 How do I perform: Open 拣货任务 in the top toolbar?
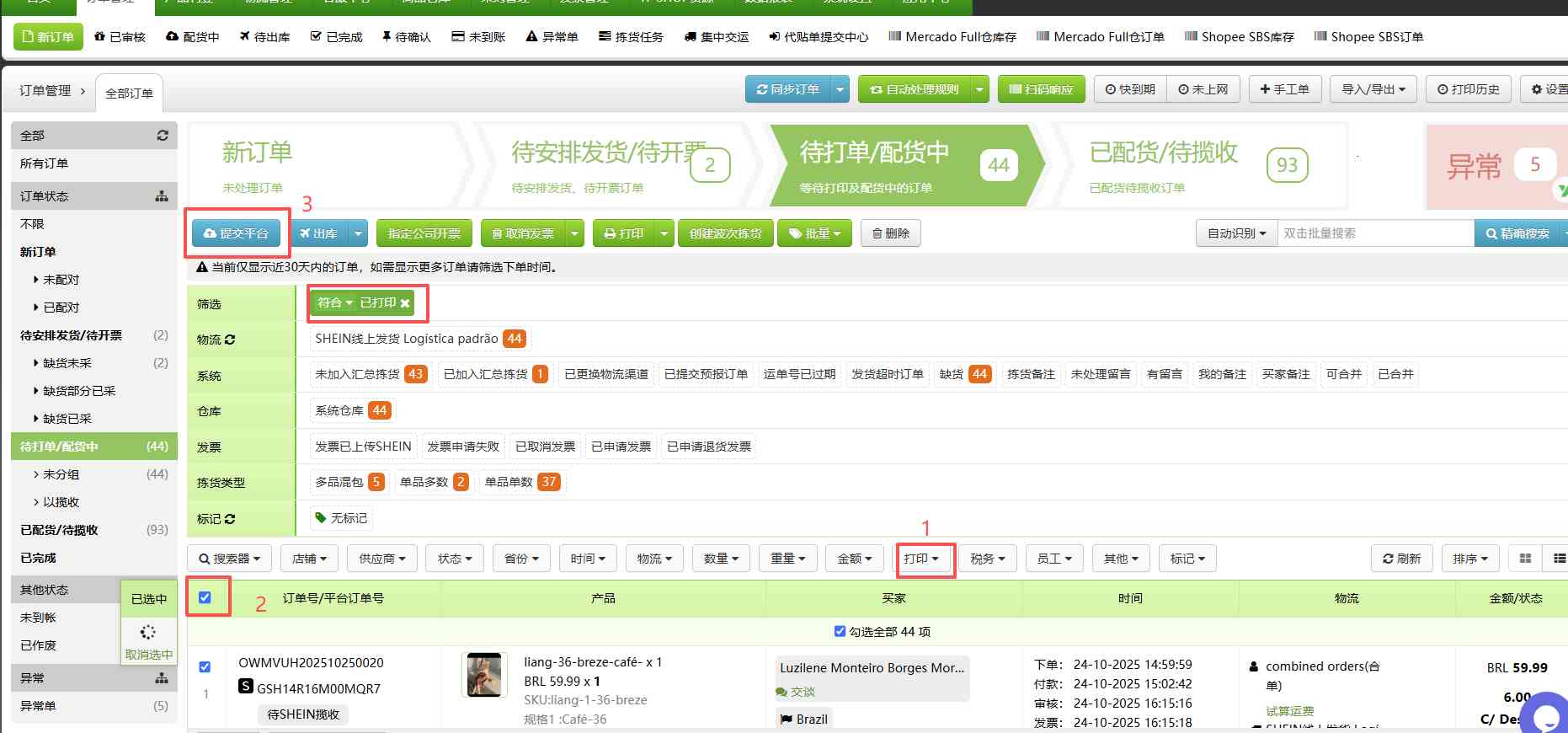coord(631,37)
